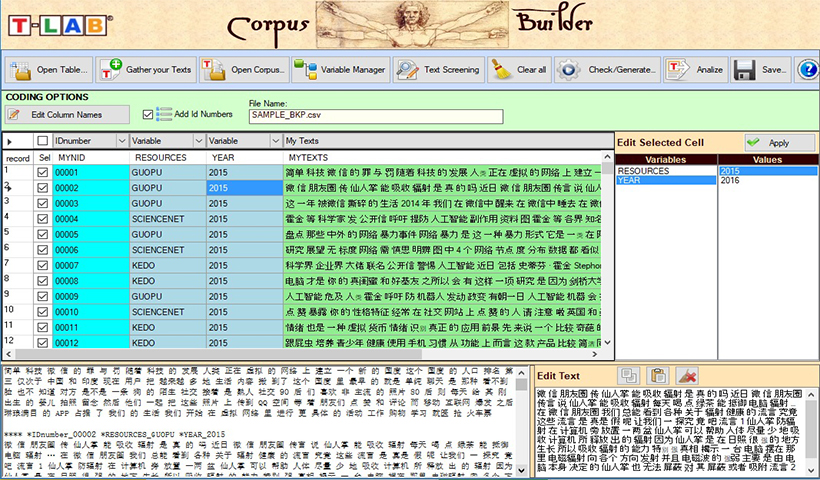This screenshot has height=480, width=820.
Task: Clear all data with broom icon
Action: [x=519, y=70]
